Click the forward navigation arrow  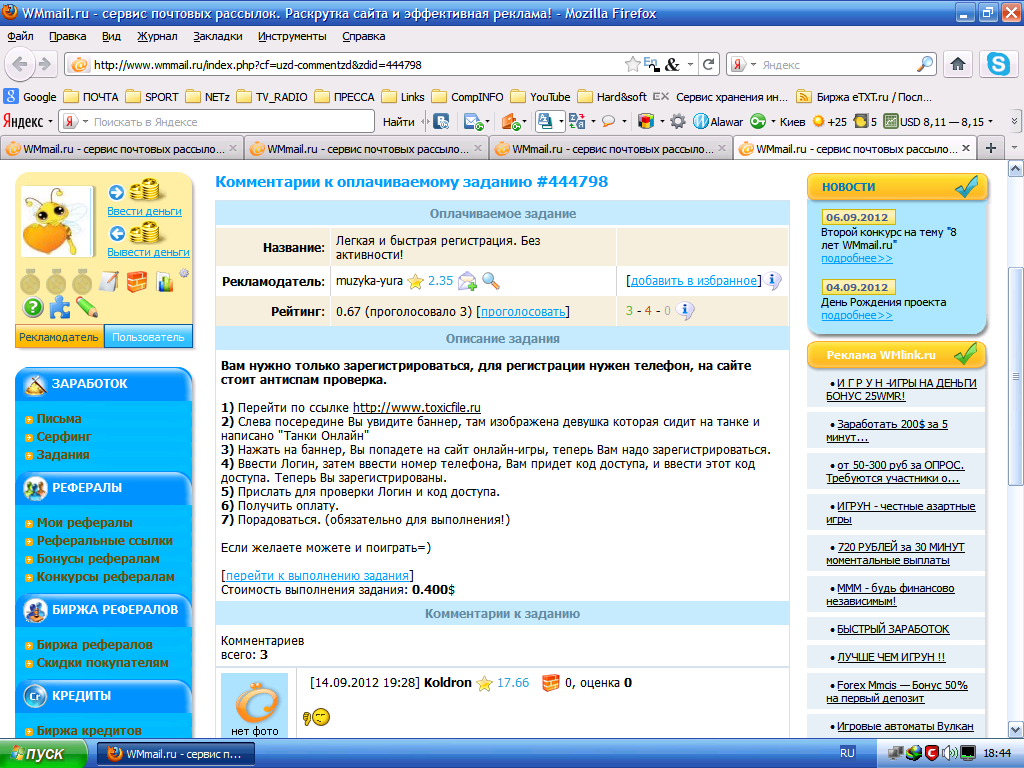click(x=44, y=64)
